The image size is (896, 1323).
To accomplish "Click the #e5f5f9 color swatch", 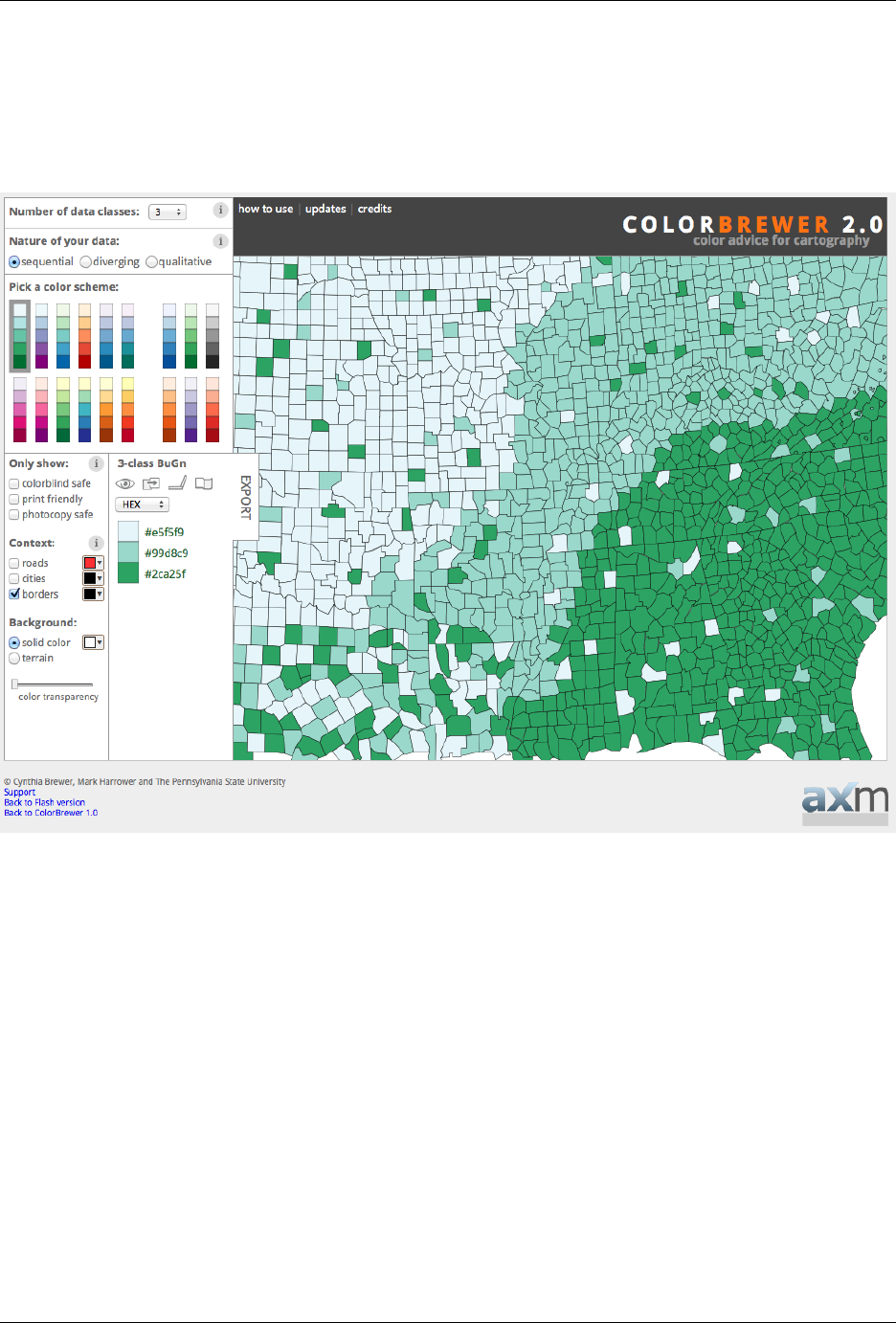I will pos(127,531).
